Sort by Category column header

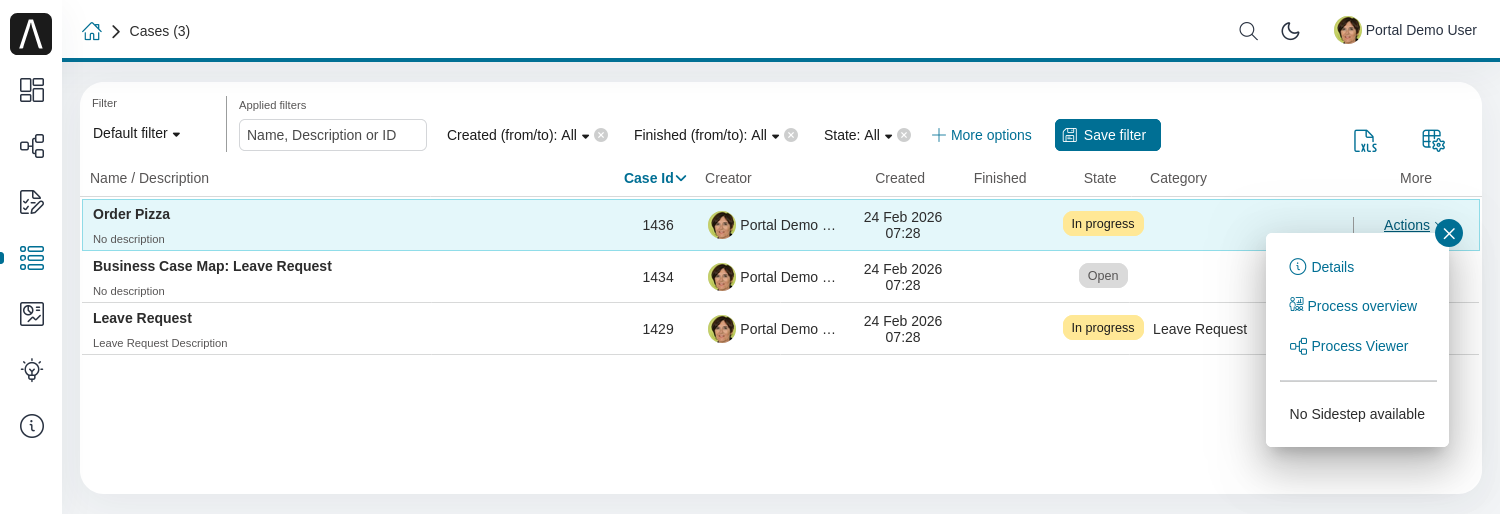click(x=1178, y=178)
